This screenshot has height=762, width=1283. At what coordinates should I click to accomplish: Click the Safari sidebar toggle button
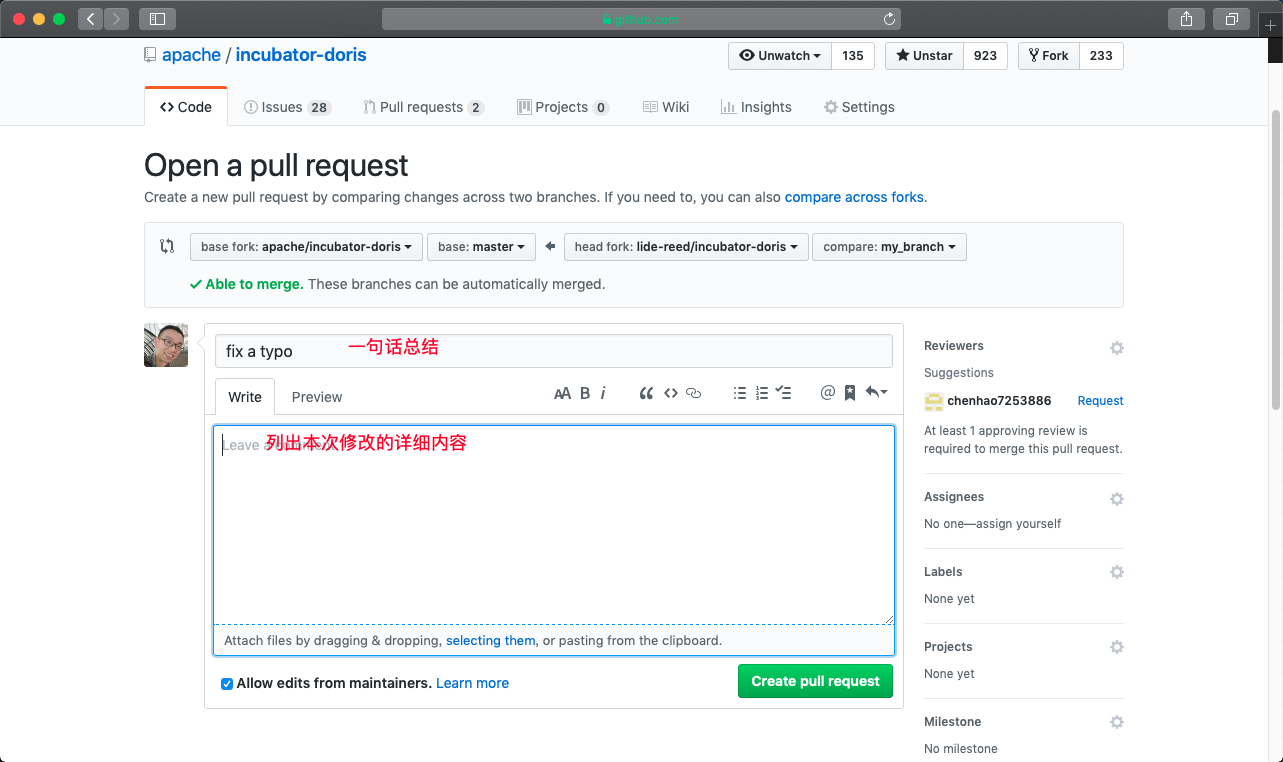point(157,18)
